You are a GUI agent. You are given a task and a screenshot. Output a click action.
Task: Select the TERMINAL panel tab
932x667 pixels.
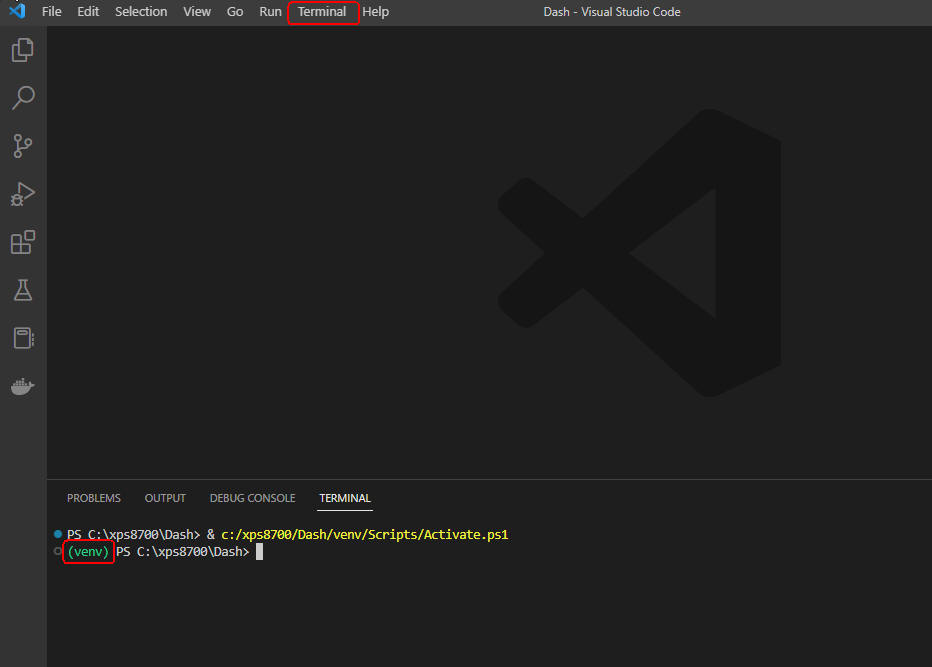tap(345, 498)
